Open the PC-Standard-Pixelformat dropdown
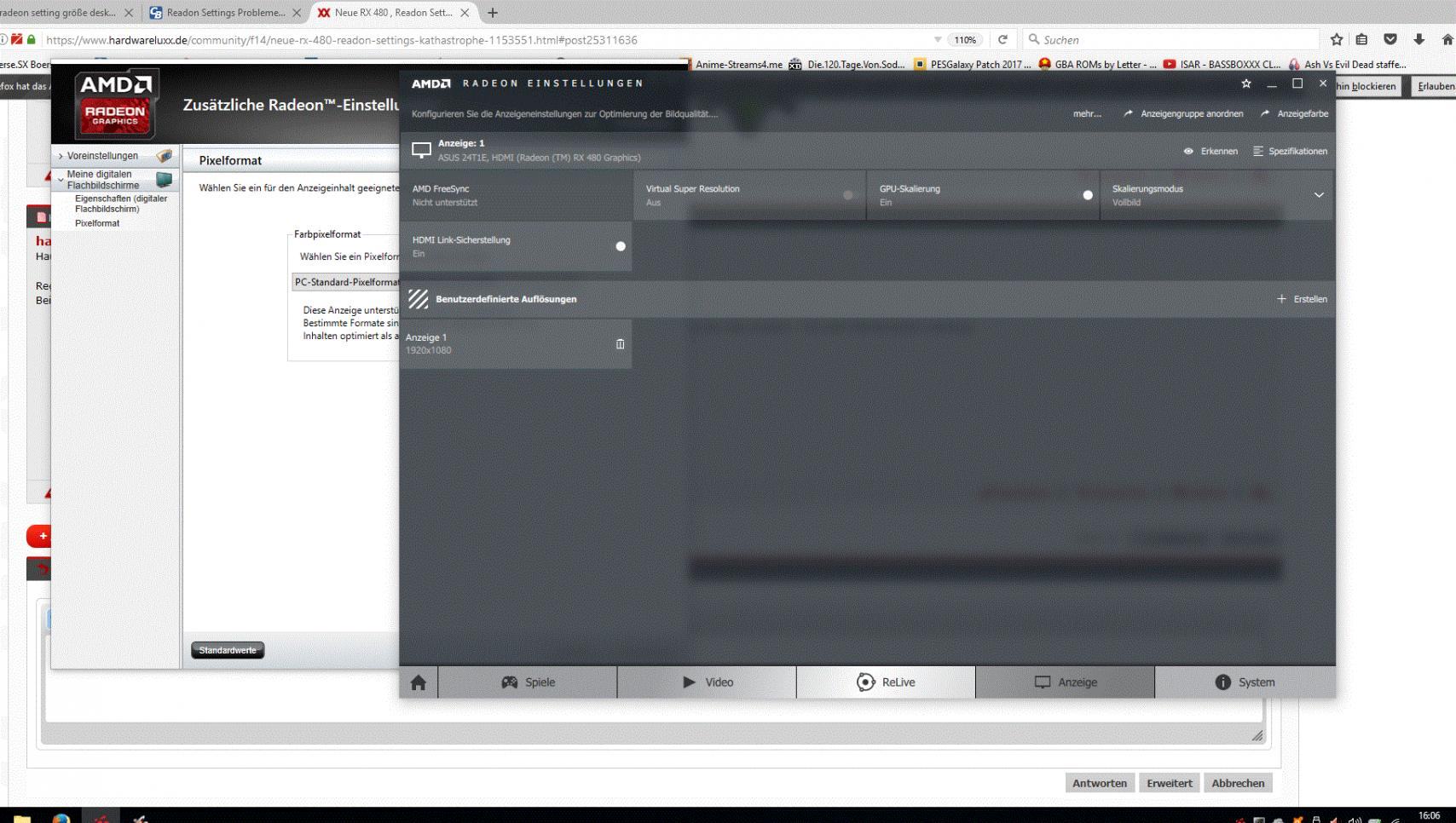The width and height of the screenshot is (1456, 823). 346,282
